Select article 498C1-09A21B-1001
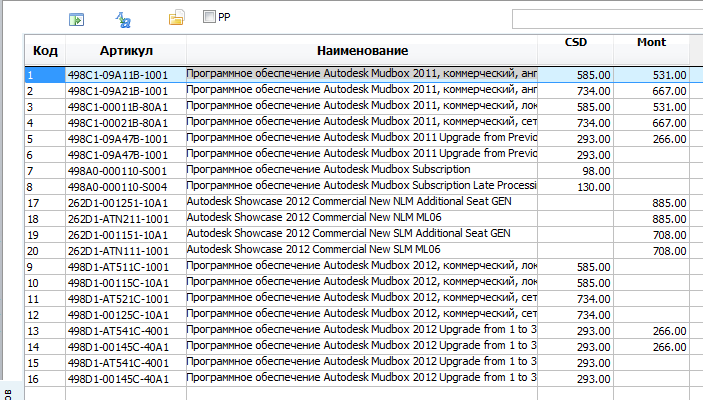Viewport: 703px width, 400px height. 117,91
